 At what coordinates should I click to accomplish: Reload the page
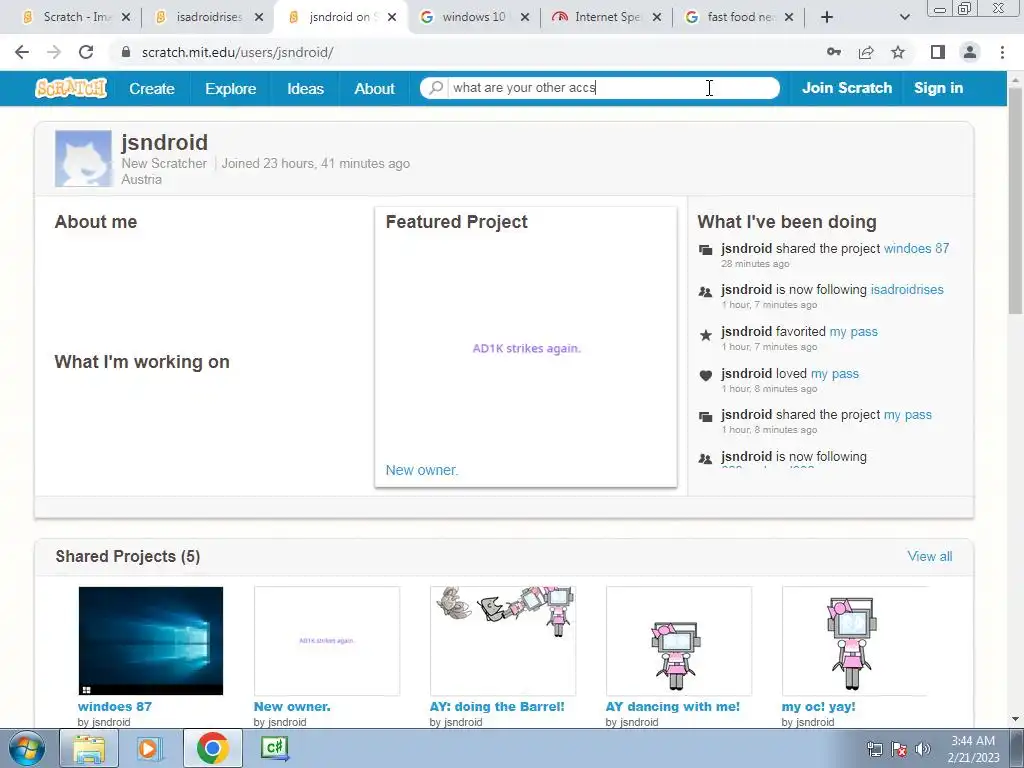point(86,52)
